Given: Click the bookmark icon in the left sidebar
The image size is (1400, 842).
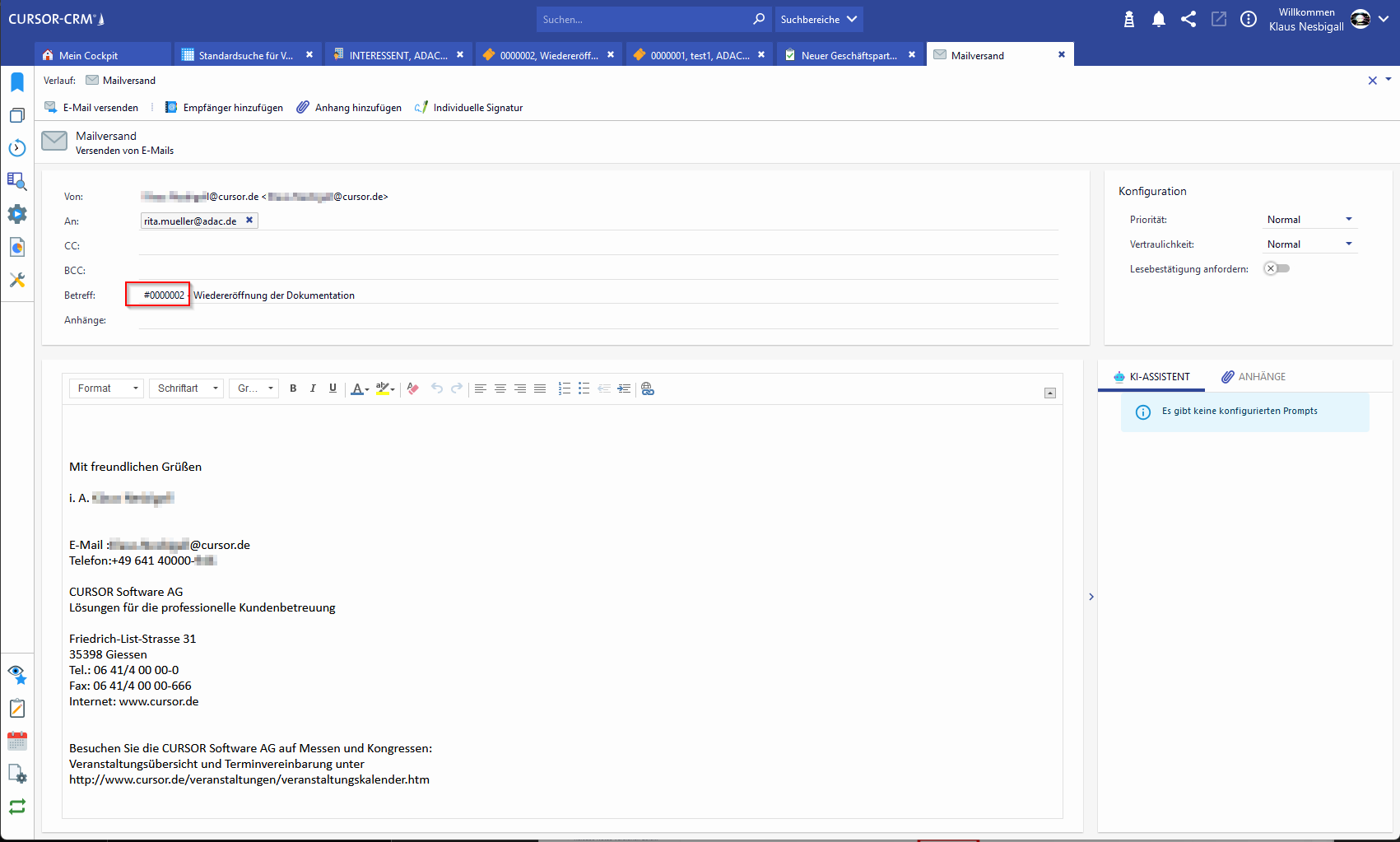Looking at the screenshot, I should coord(17,82).
